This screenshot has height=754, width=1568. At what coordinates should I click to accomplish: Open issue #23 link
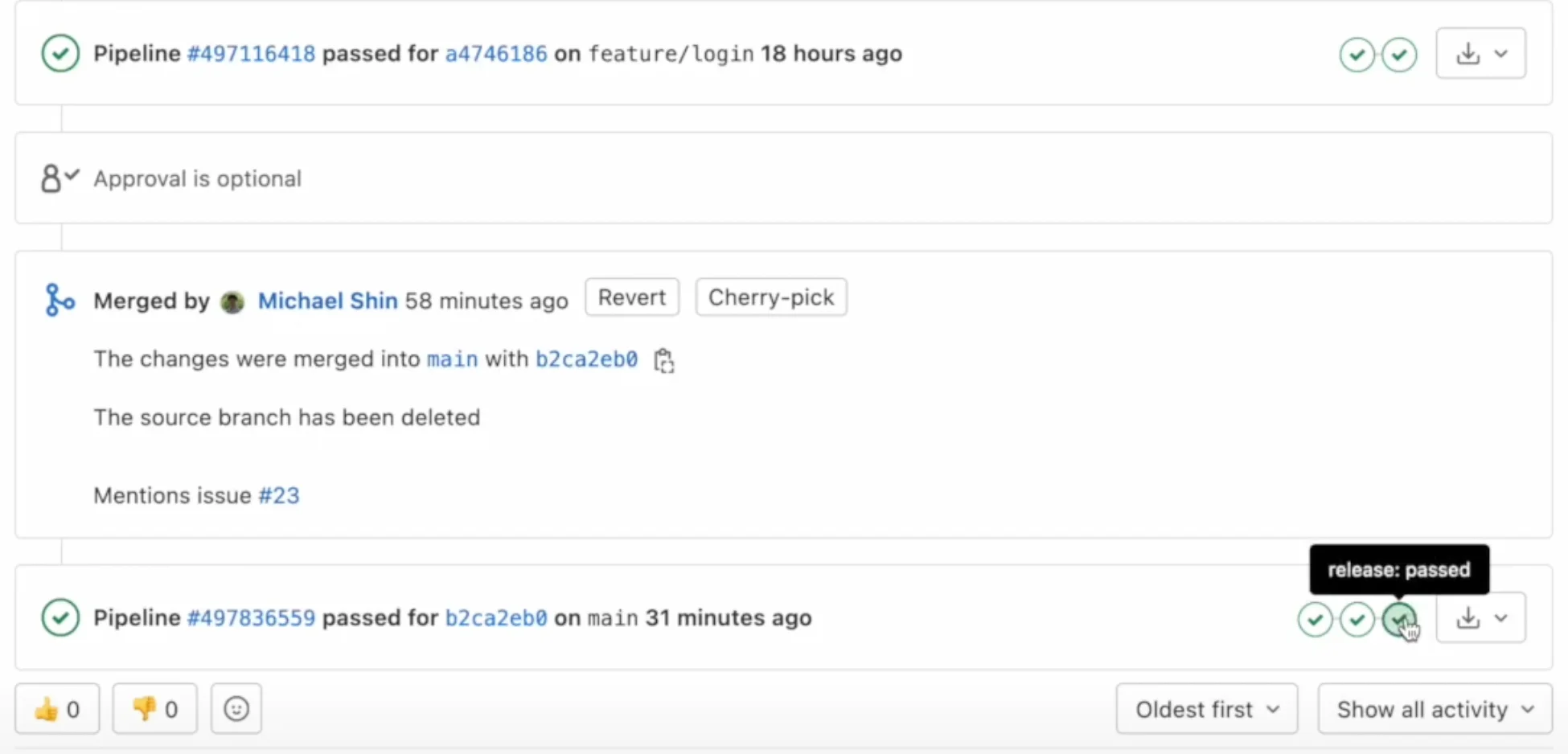click(x=279, y=495)
